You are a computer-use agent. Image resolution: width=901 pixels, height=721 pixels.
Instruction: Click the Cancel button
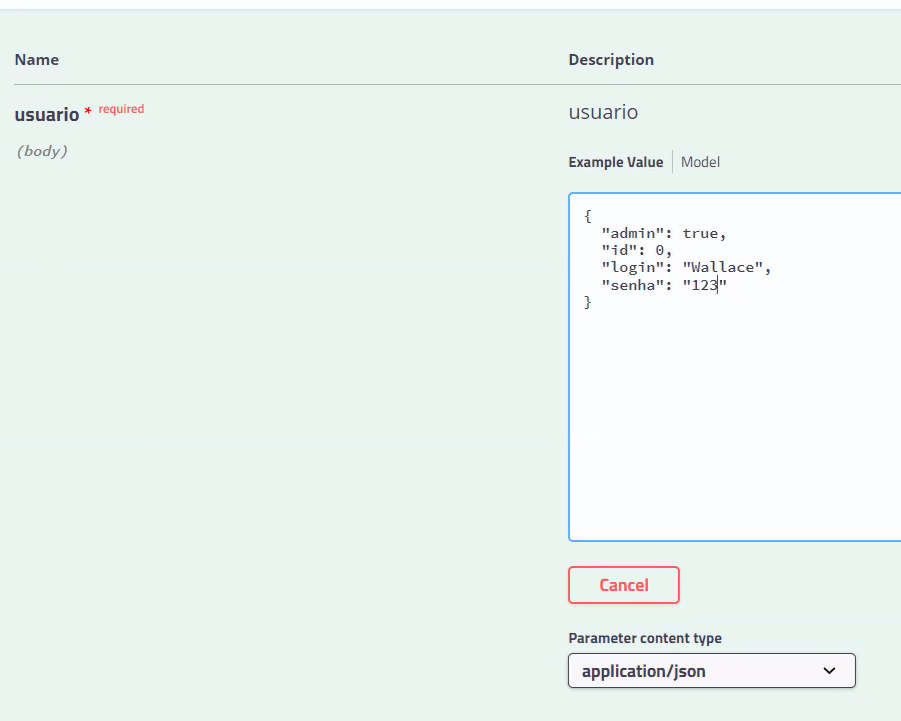[623, 585]
